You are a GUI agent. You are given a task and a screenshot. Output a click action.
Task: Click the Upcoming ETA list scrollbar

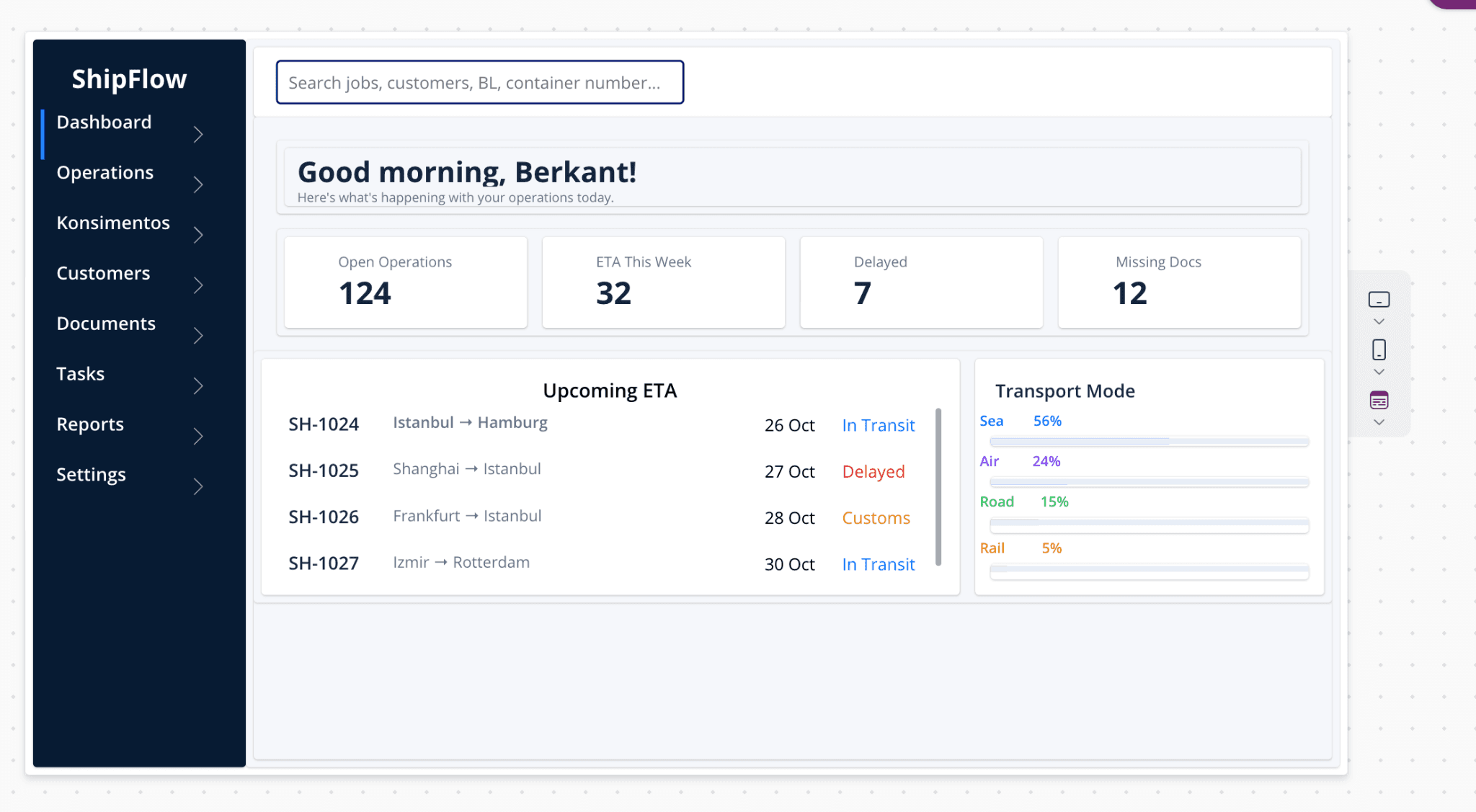coord(938,487)
